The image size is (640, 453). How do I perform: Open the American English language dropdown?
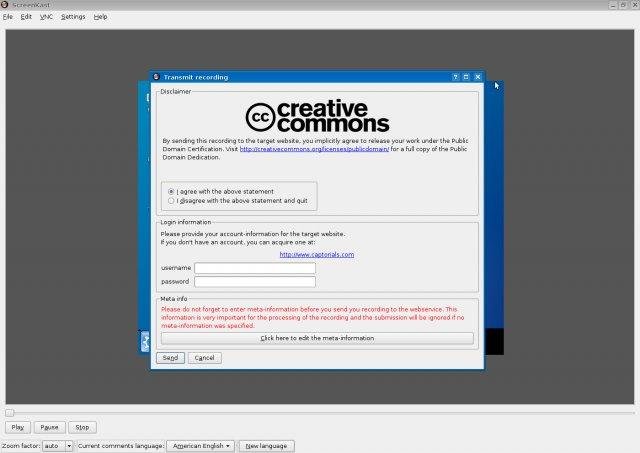click(x=201, y=446)
